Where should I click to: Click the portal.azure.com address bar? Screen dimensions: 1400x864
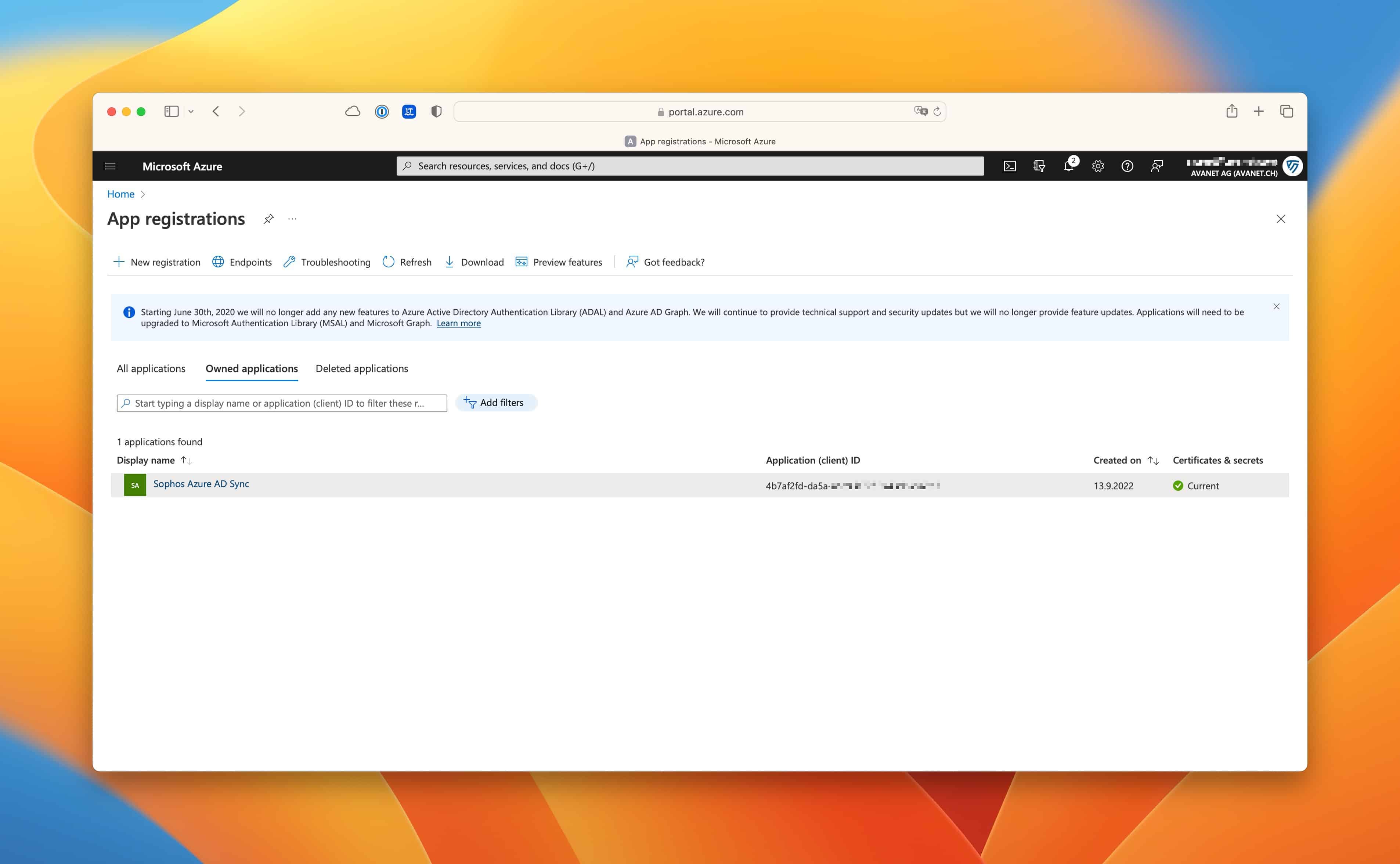(x=700, y=112)
